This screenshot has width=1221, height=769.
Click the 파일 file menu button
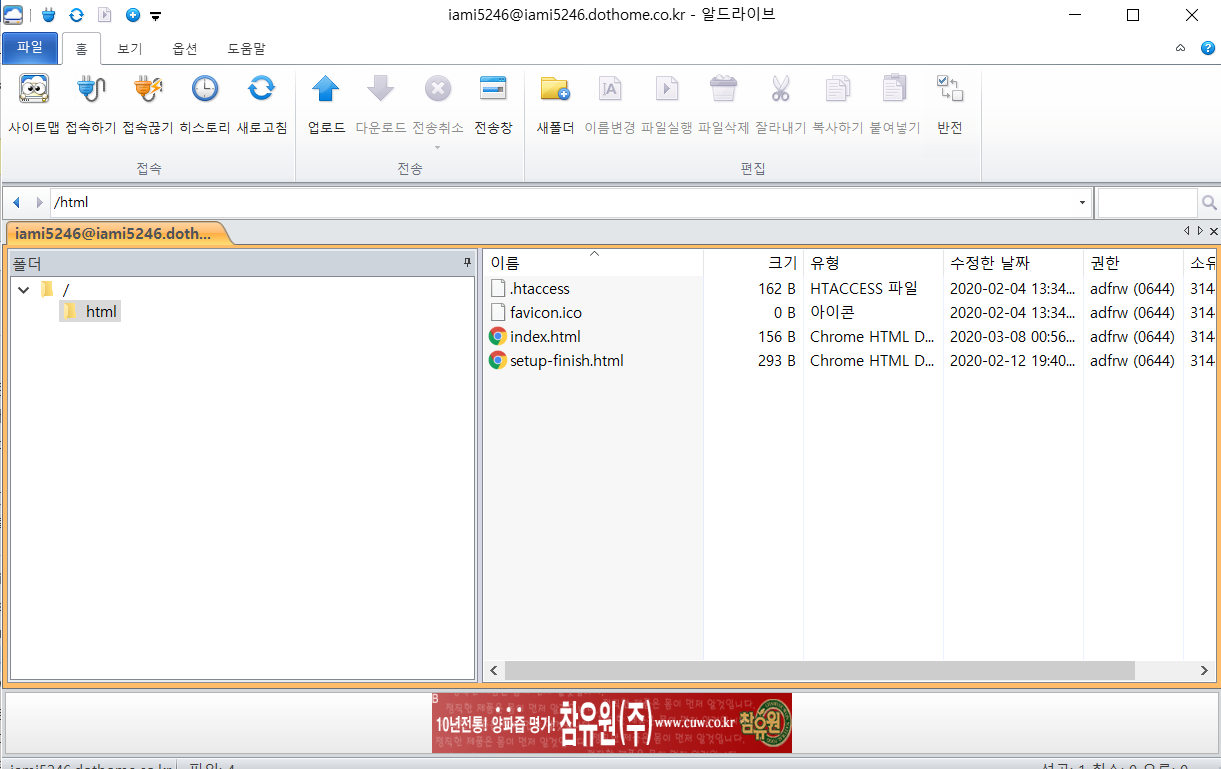pos(30,47)
